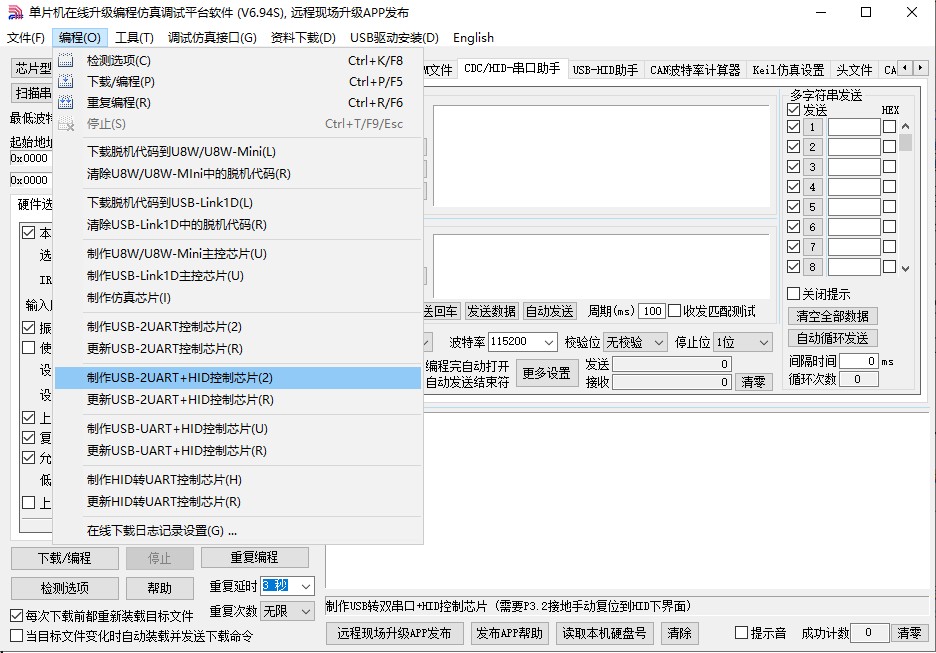The width and height of the screenshot is (936, 653).
Task: Select the CDC/HID-串口助手 tab
Action: (x=512, y=69)
